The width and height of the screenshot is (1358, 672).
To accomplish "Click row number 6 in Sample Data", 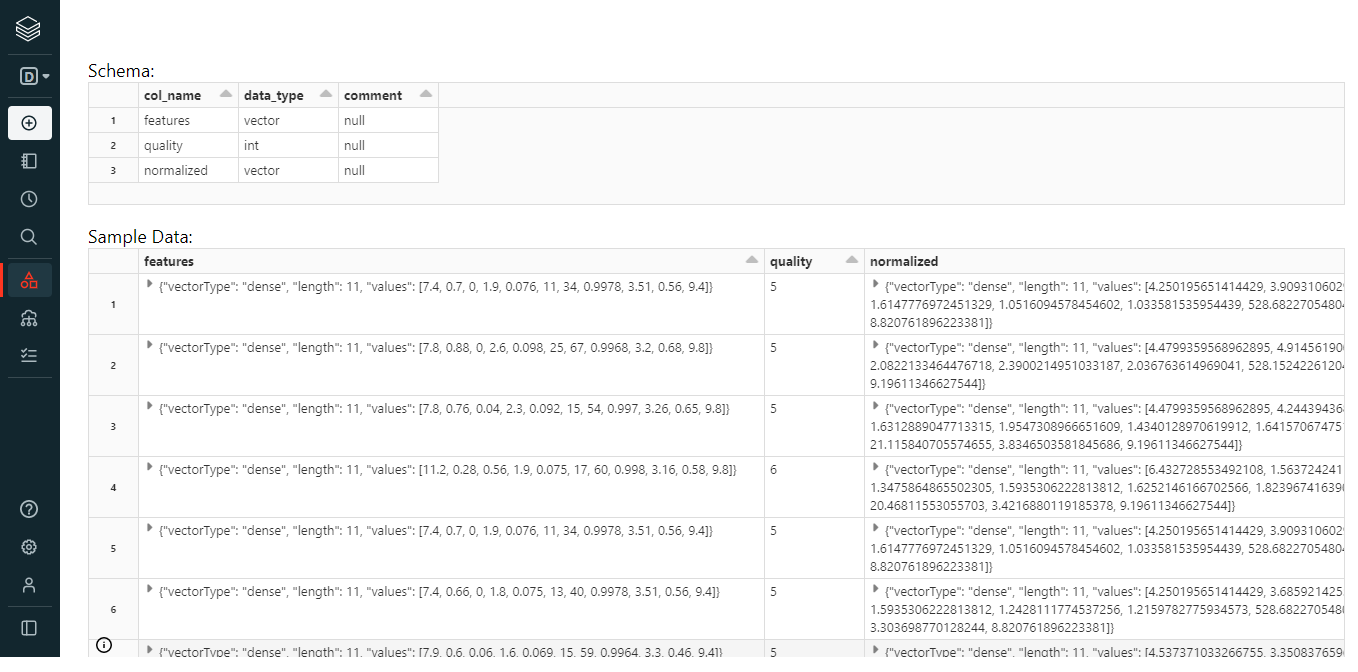I will point(113,609).
